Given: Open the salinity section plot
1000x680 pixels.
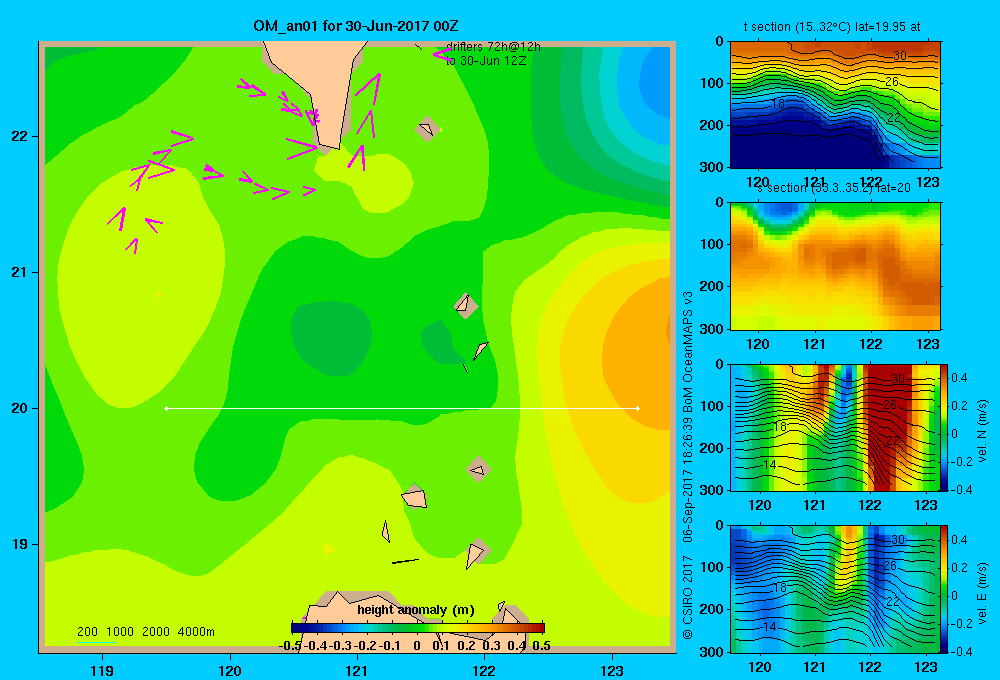Looking at the screenshot, I should pos(835,266).
